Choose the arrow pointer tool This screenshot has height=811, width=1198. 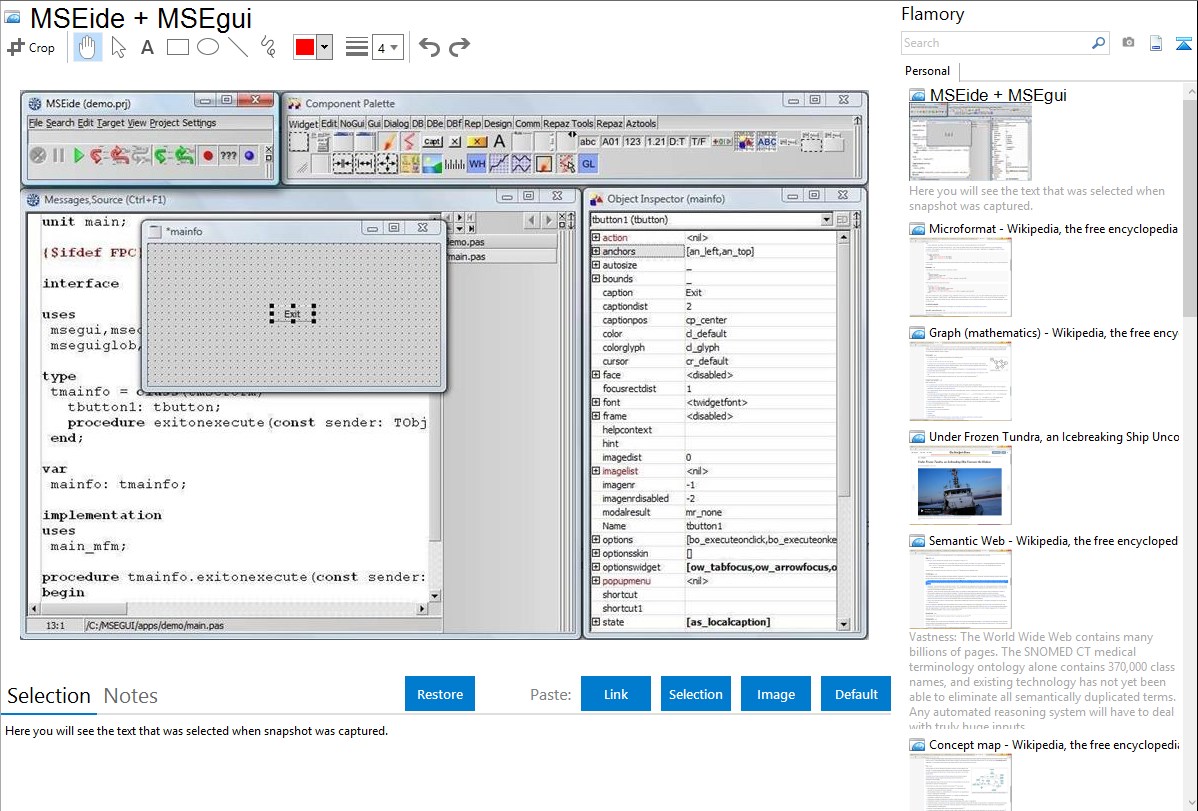118,47
